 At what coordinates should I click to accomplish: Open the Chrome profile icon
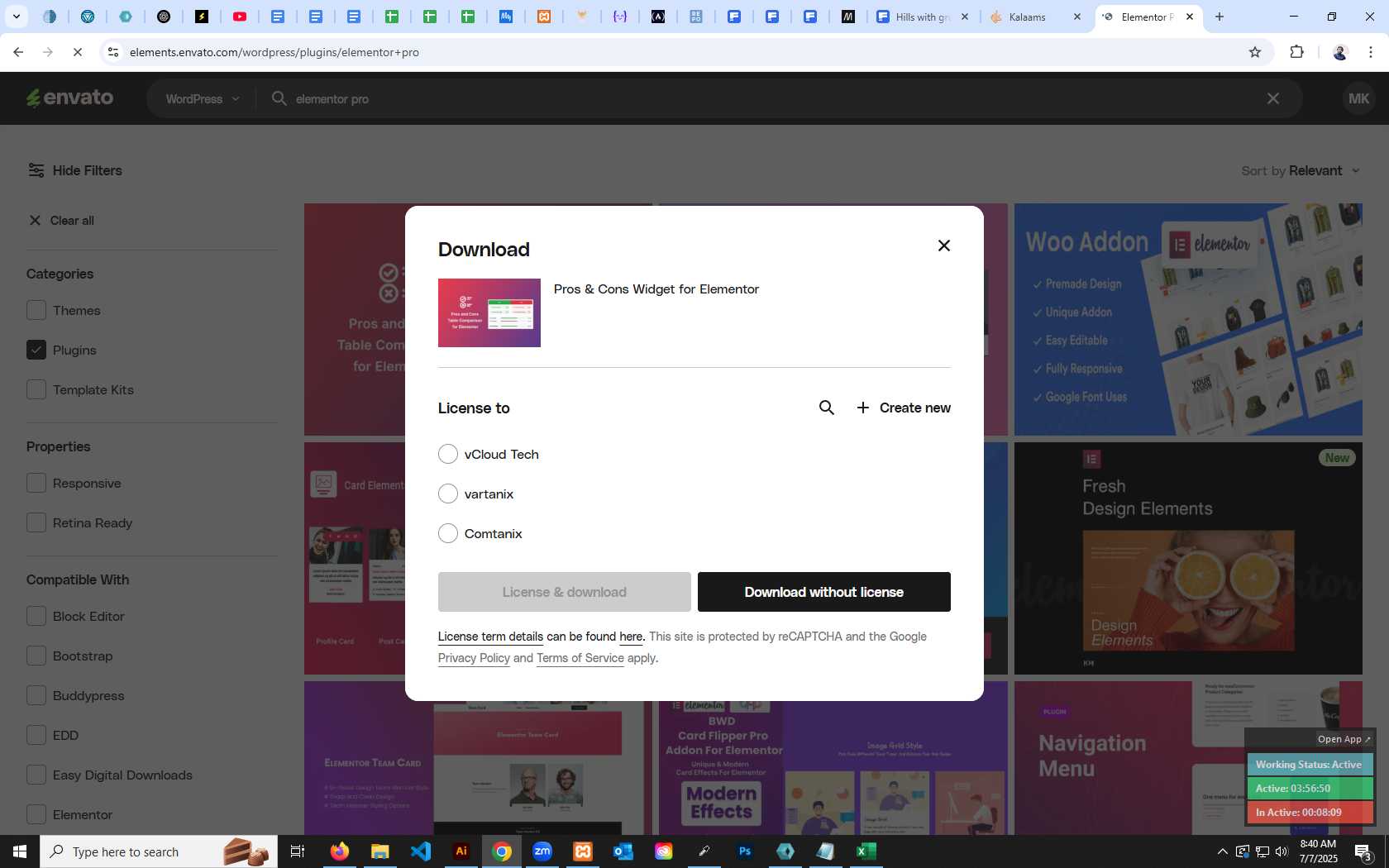click(x=1340, y=52)
